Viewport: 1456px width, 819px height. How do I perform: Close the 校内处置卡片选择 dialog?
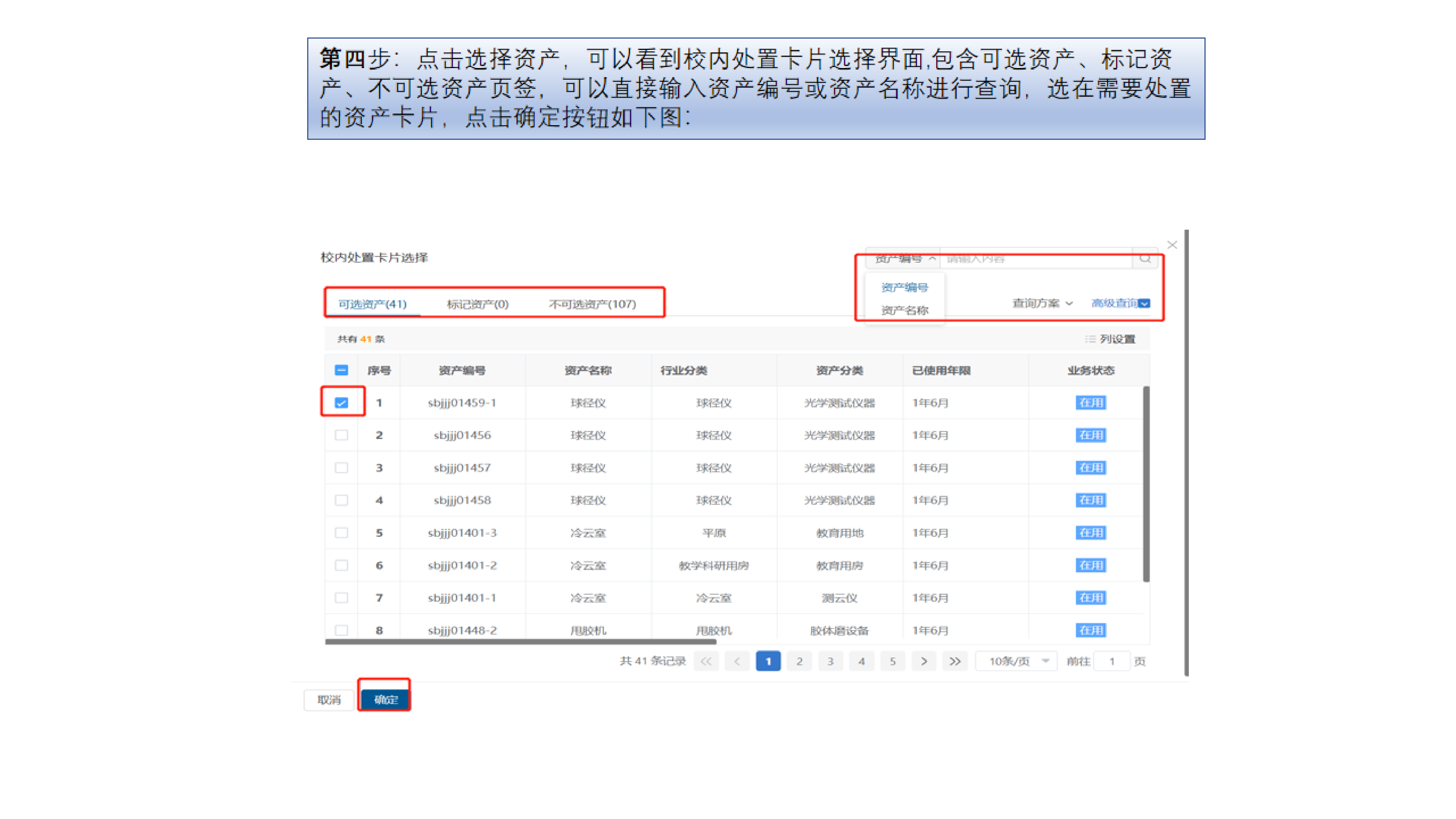point(1172,245)
